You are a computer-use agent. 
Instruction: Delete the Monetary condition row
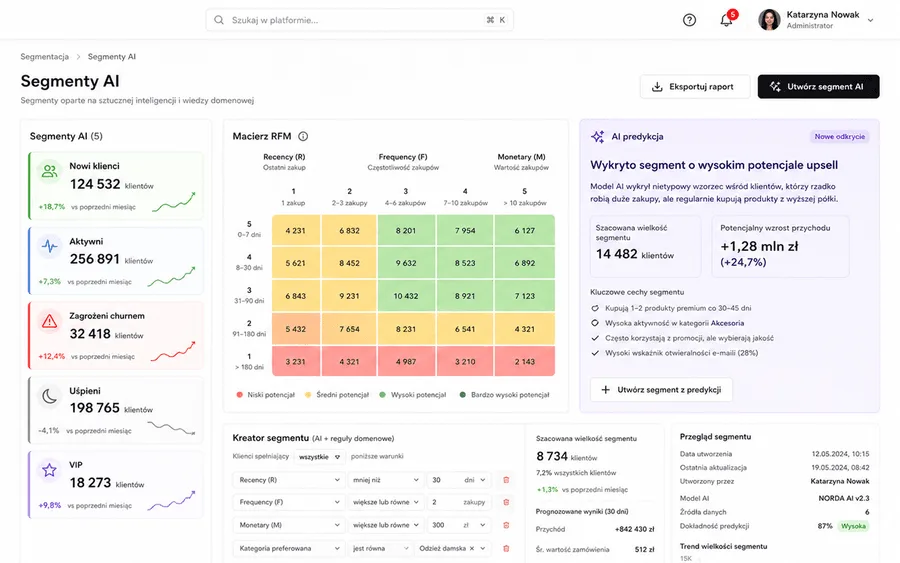pyautogui.click(x=506, y=525)
